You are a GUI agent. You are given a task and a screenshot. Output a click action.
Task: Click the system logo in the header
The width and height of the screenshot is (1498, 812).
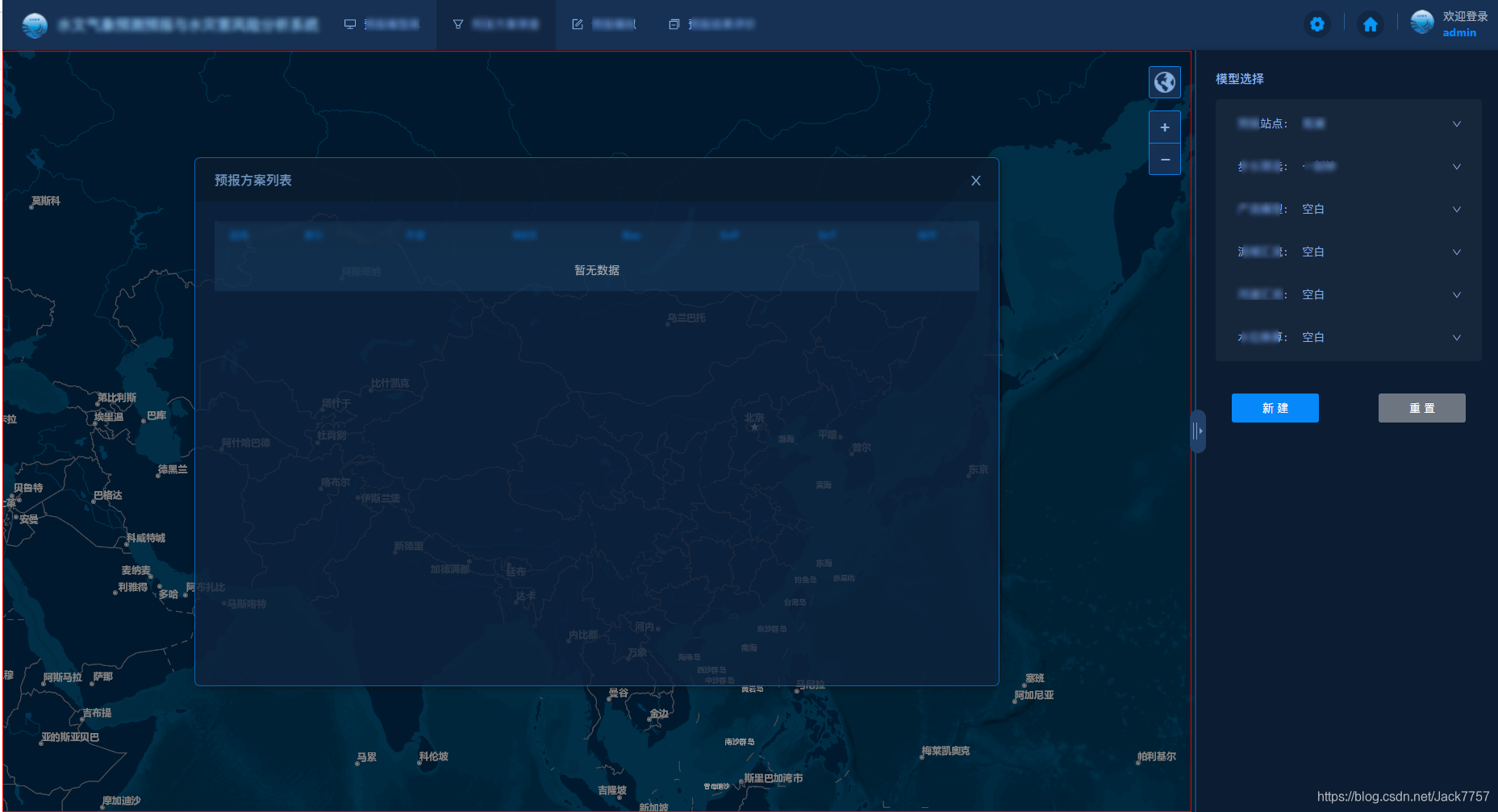[x=35, y=25]
